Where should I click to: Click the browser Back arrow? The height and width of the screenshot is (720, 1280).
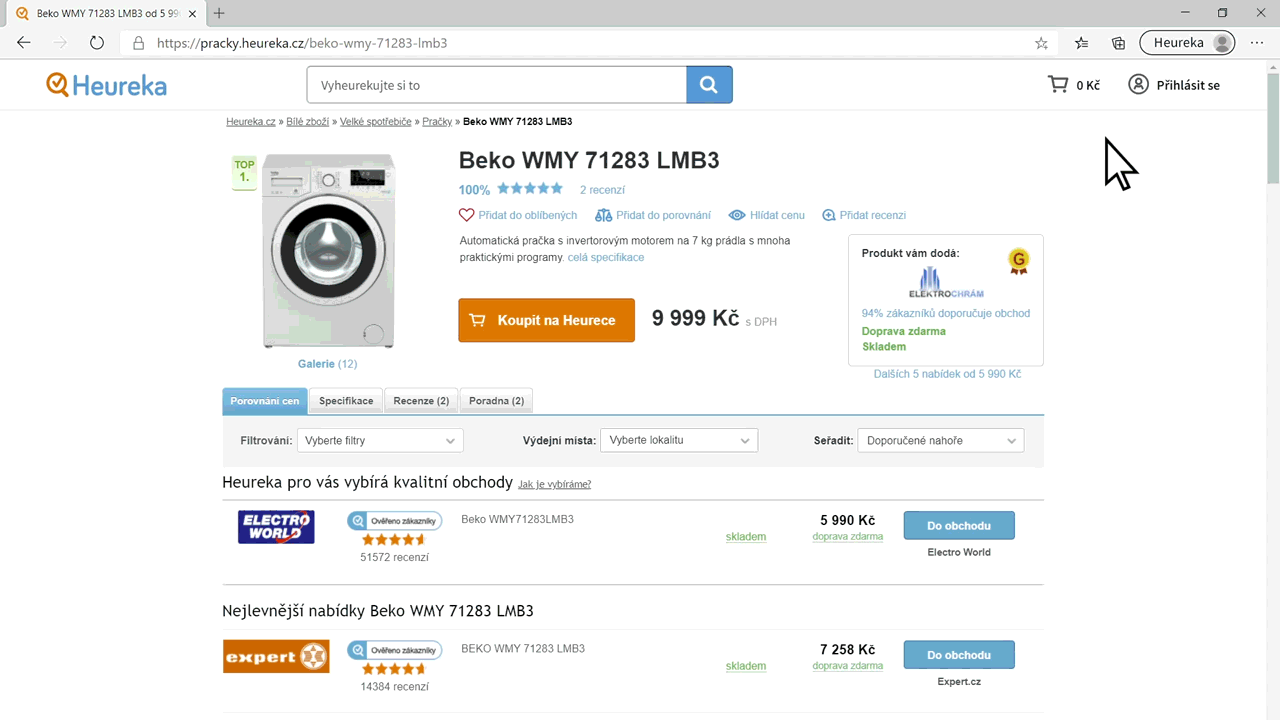(24, 43)
